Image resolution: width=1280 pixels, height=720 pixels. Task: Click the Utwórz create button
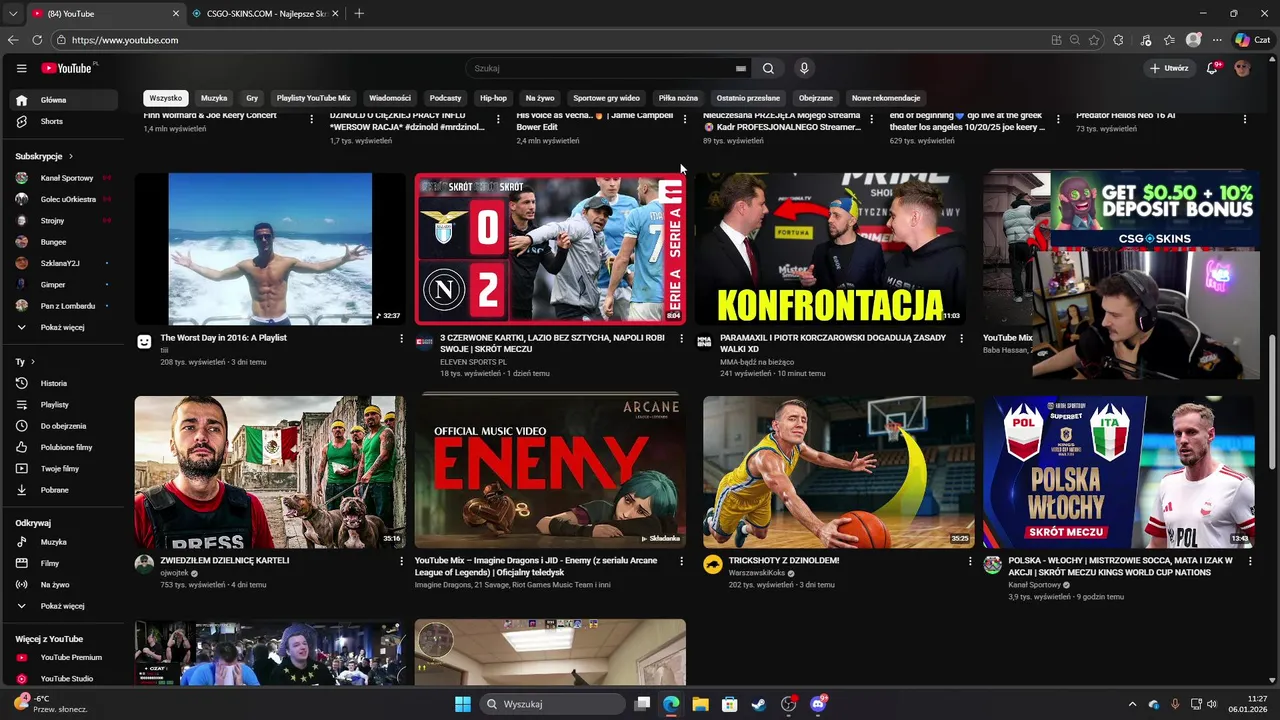[1169, 68]
